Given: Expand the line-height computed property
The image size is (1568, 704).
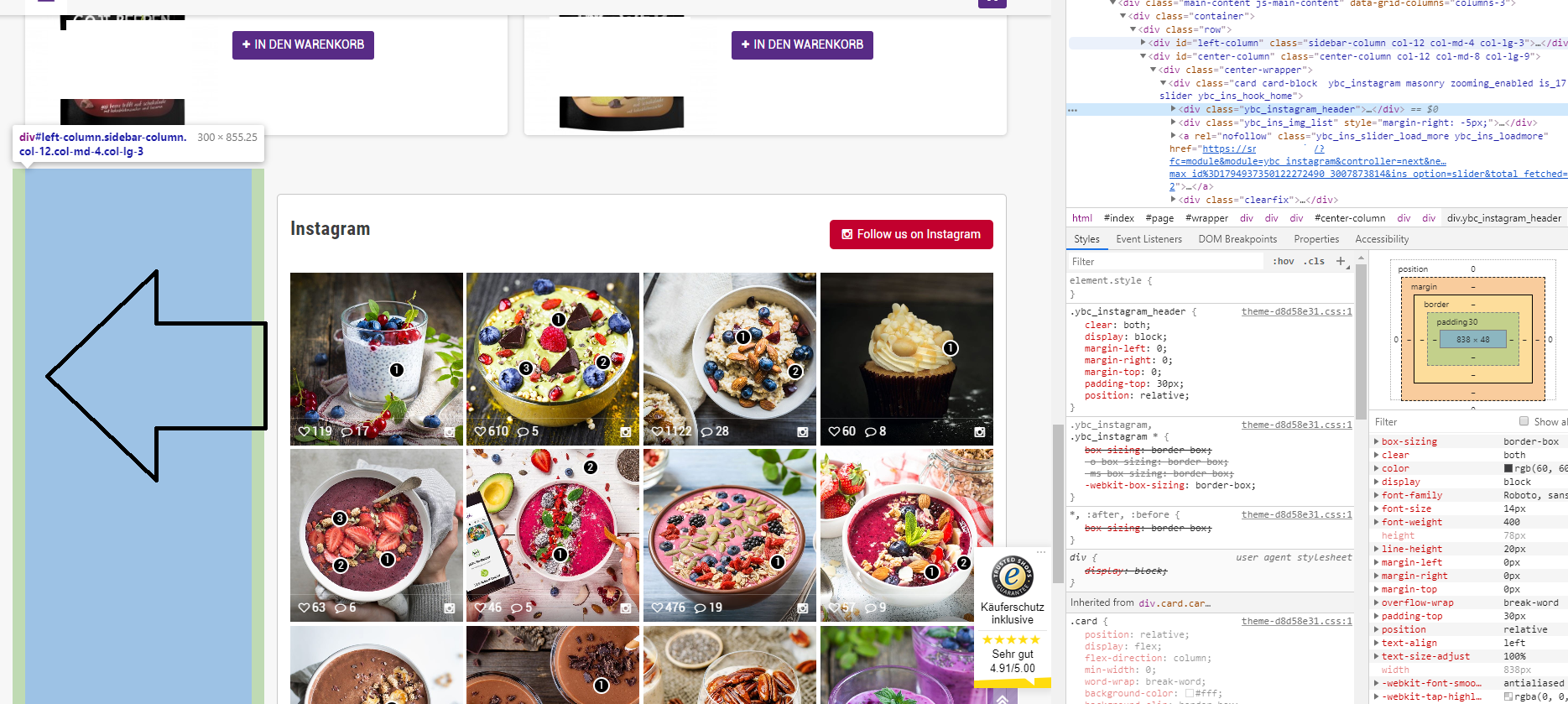Looking at the screenshot, I should point(1376,549).
